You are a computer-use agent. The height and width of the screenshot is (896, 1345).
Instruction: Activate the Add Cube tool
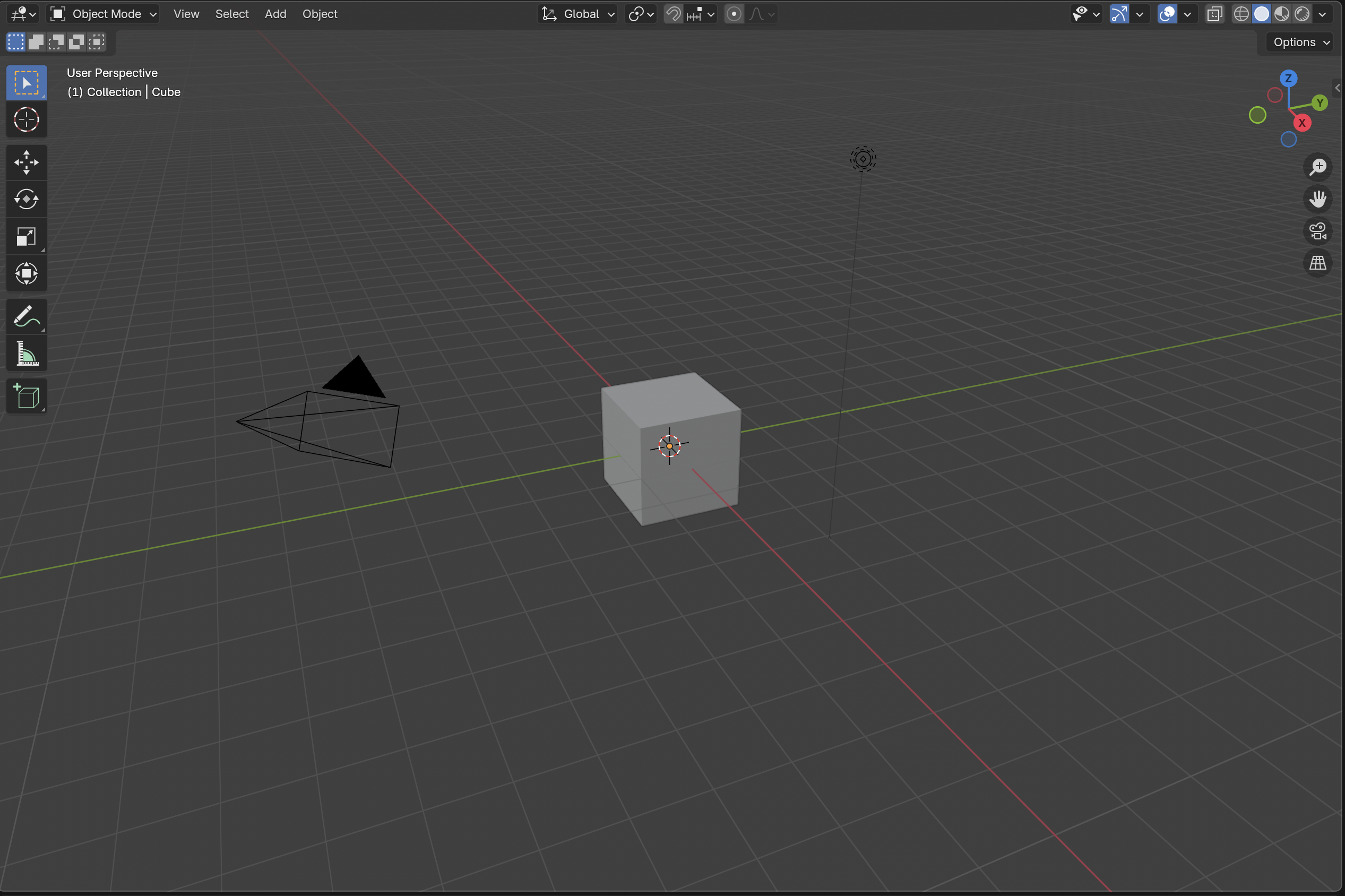tap(27, 396)
